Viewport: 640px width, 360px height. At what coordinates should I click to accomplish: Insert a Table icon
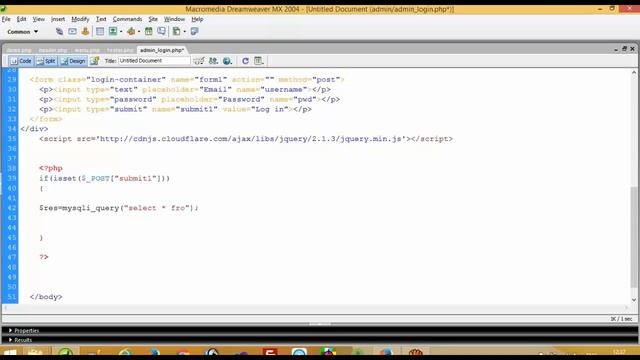pyautogui.click(x=100, y=31)
